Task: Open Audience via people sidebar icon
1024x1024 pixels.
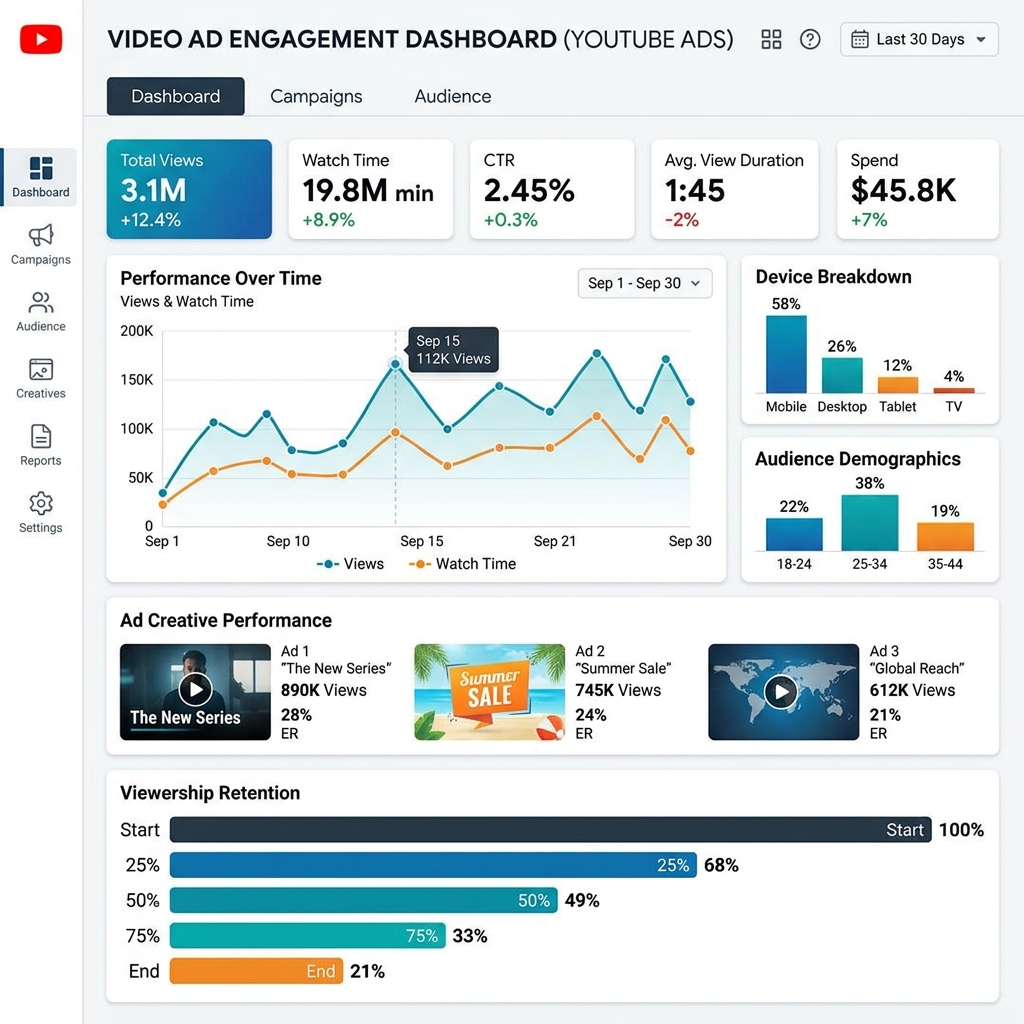Action: (x=41, y=302)
